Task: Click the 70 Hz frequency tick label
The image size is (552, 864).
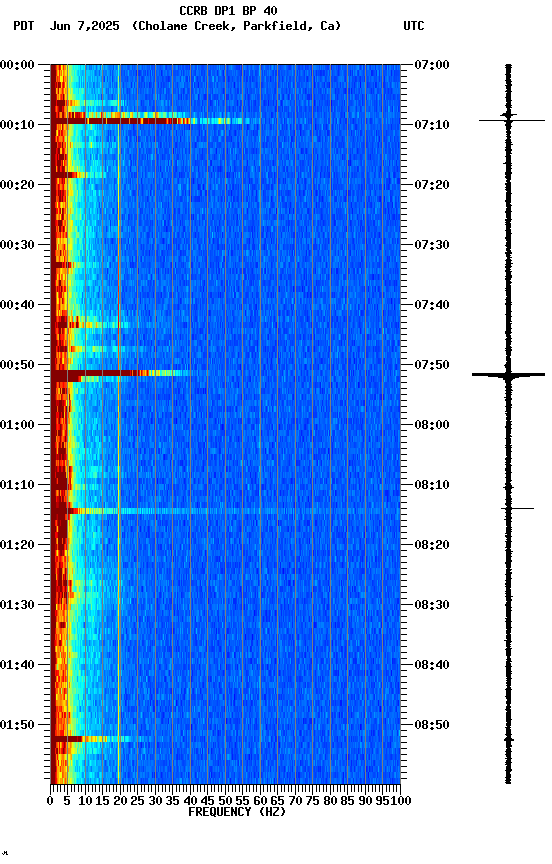Action: 295,801
